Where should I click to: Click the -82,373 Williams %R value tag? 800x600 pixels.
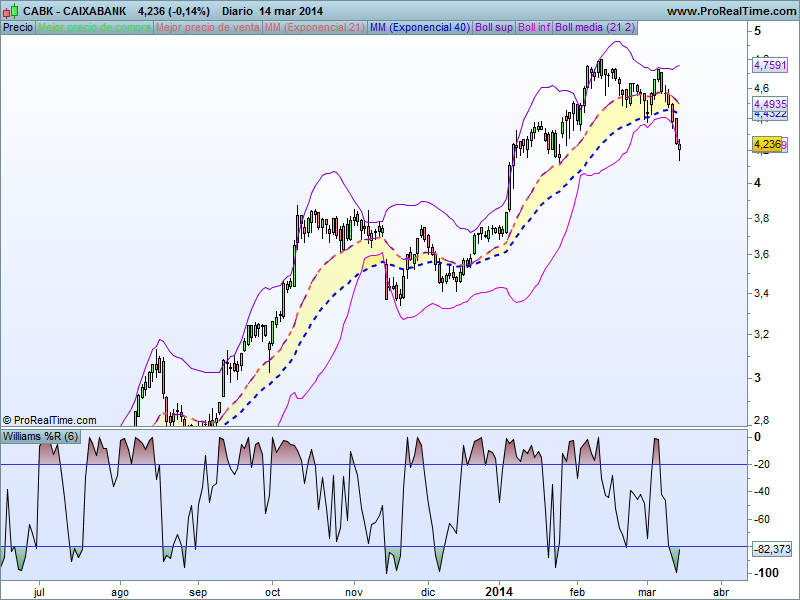(770, 549)
